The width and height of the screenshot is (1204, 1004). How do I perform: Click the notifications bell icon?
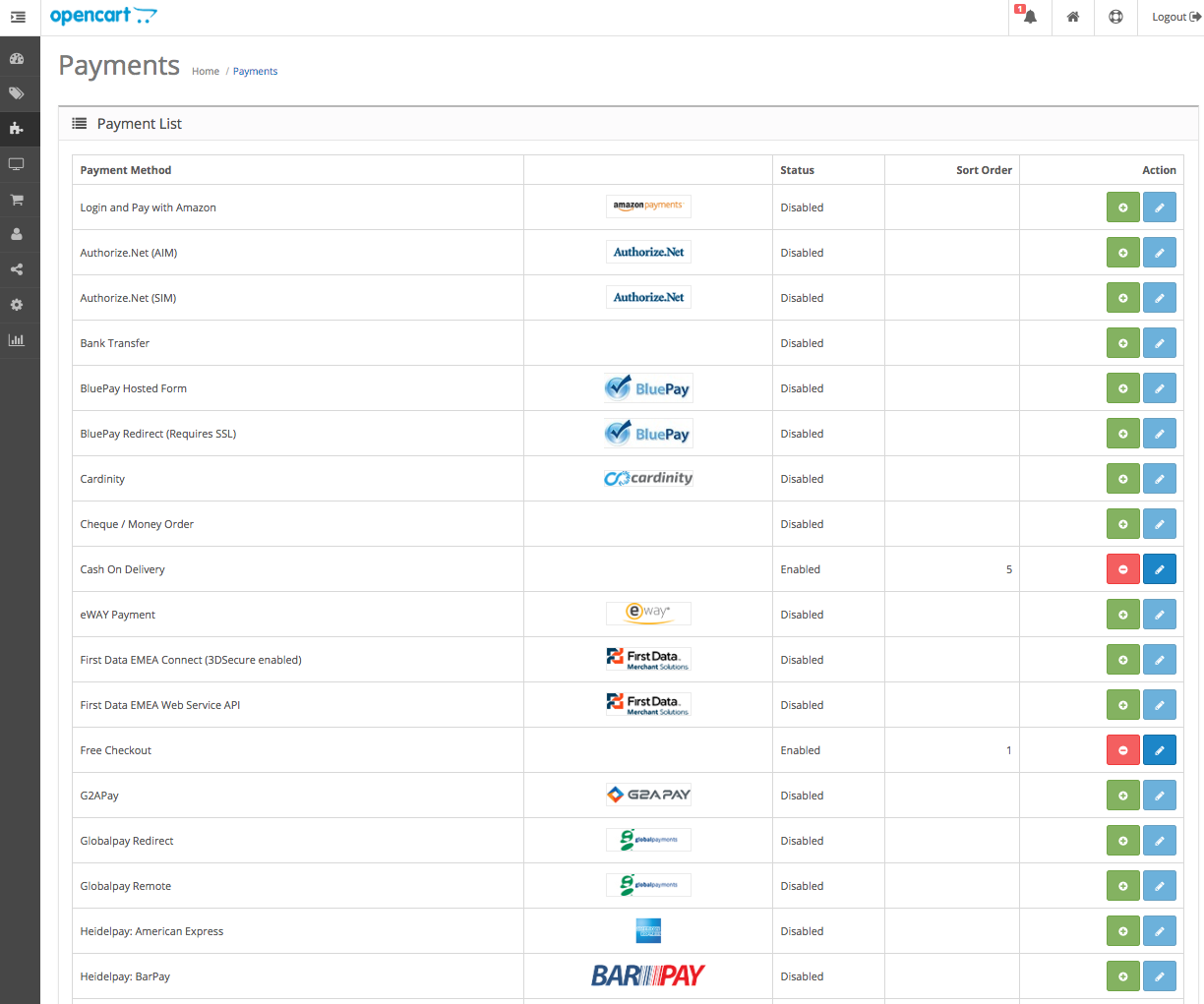point(1029,17)
